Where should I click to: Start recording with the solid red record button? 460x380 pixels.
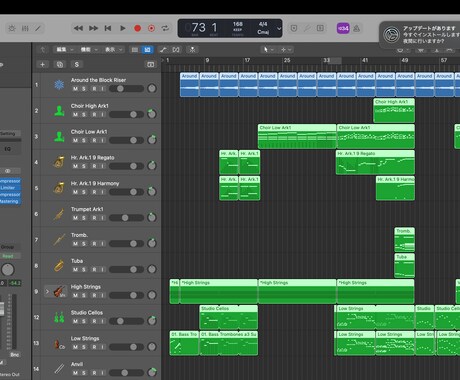[137, 28]
